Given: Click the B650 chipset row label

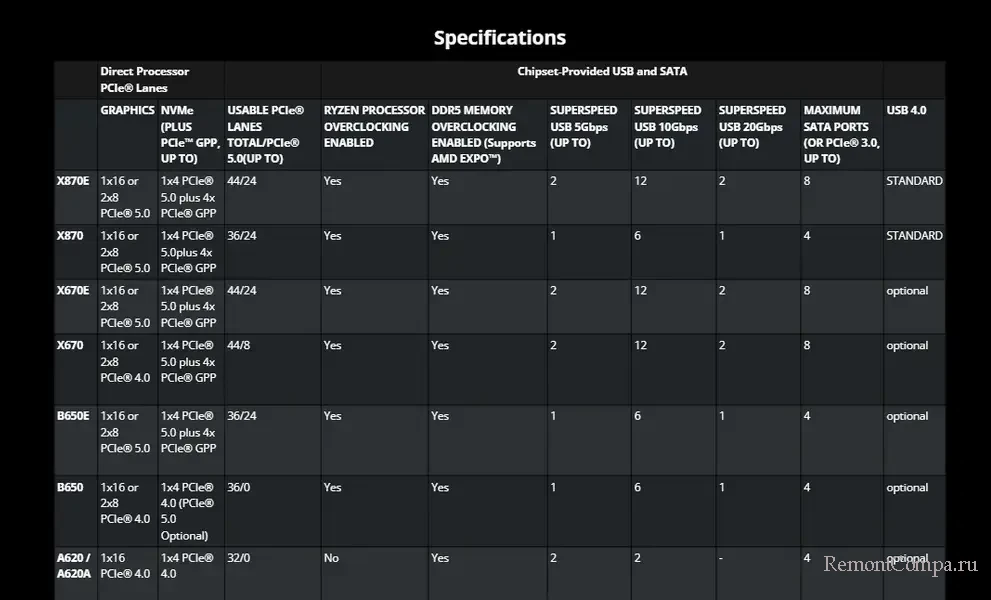Looking at the screenshot, I should (70, 488).
